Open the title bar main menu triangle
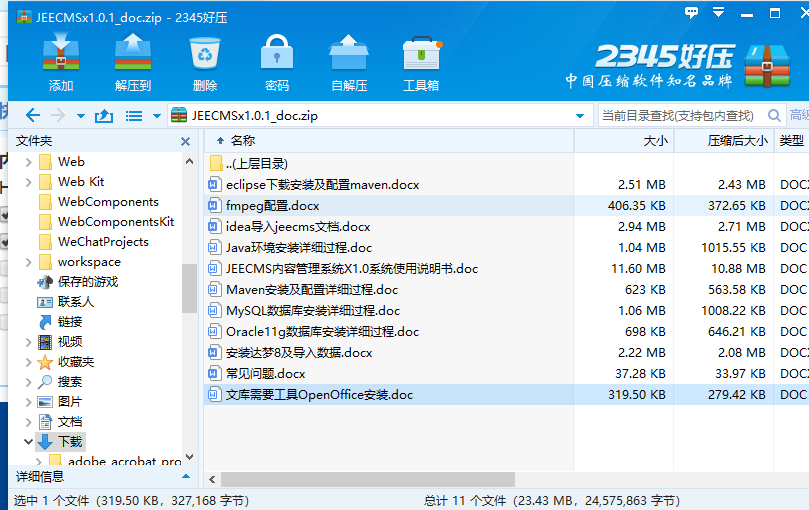 tap(718, 12)
